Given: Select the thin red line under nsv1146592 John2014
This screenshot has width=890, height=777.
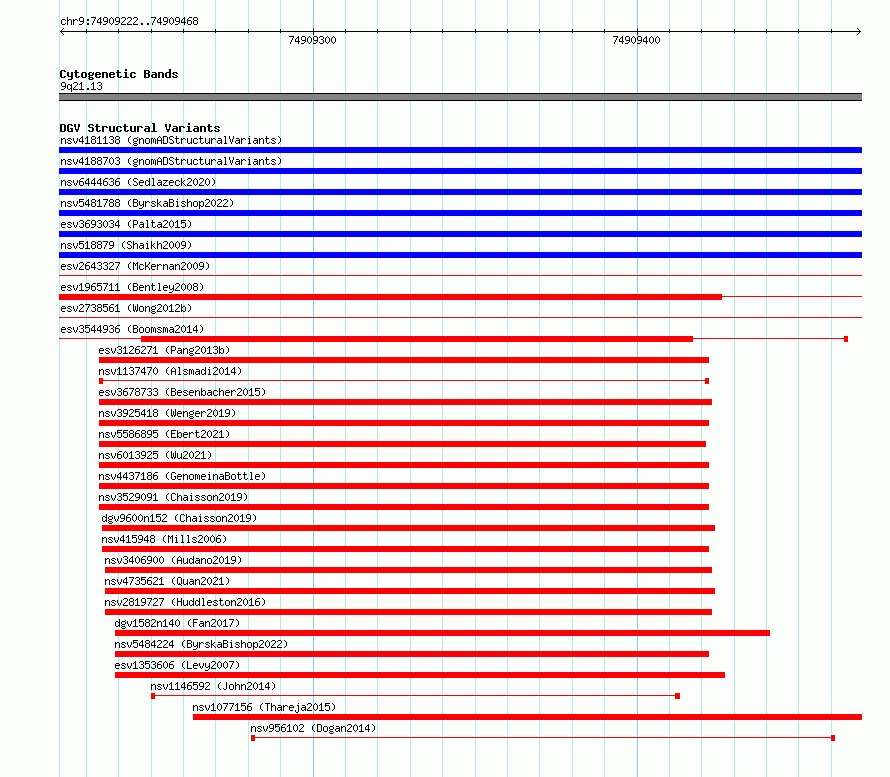Looking at the screenshot, I should [415, 696].
